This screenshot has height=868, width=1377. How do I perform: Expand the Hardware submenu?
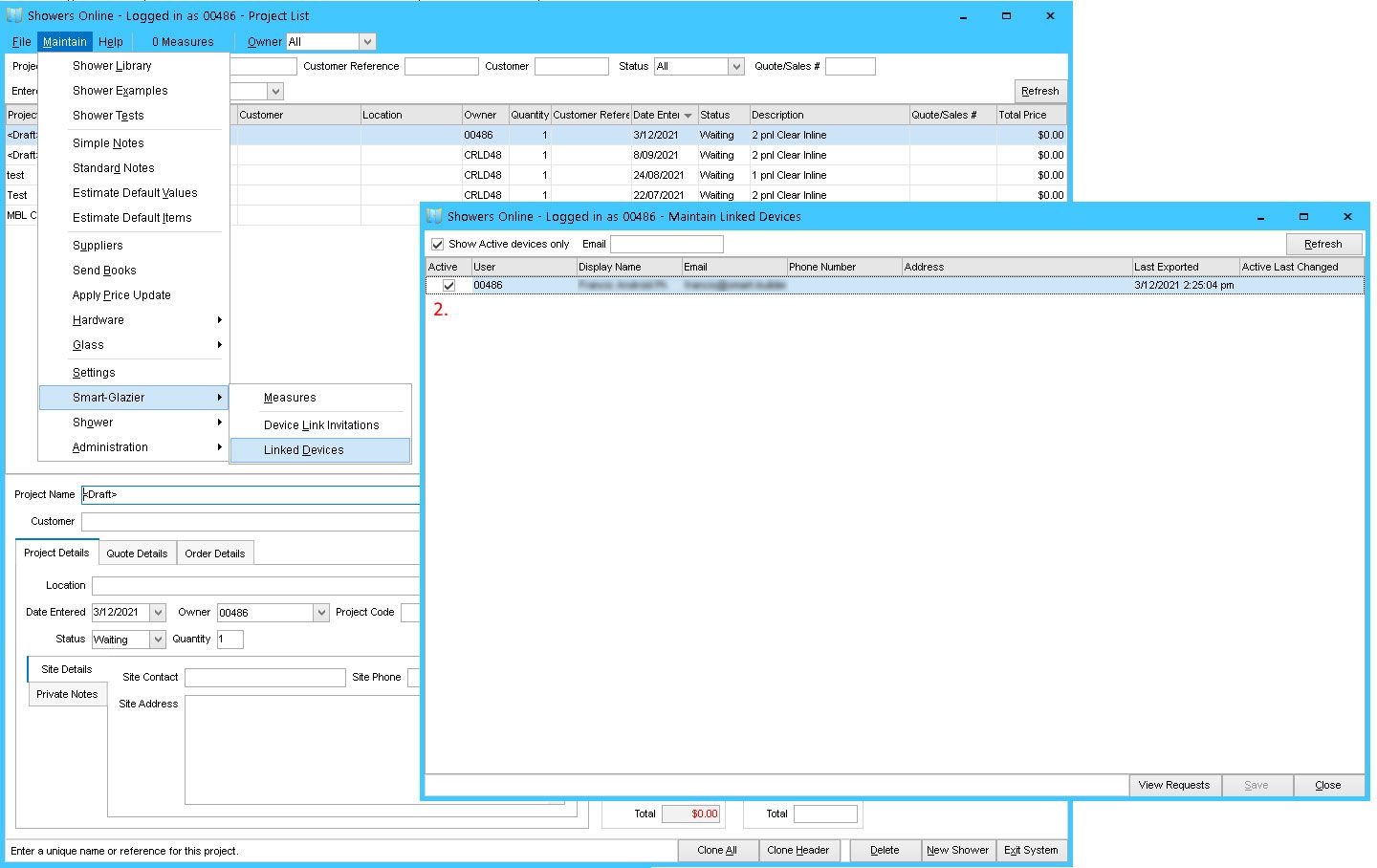134,320
